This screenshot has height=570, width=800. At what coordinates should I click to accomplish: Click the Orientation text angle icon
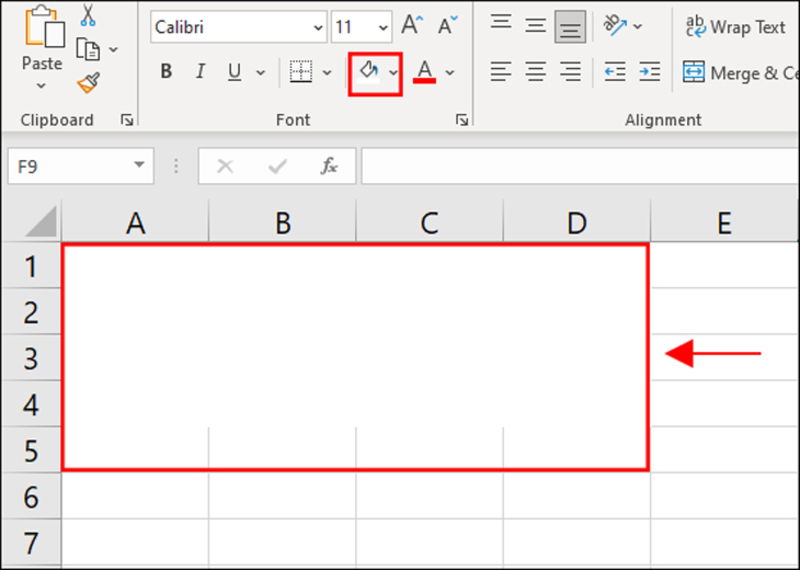614,25
